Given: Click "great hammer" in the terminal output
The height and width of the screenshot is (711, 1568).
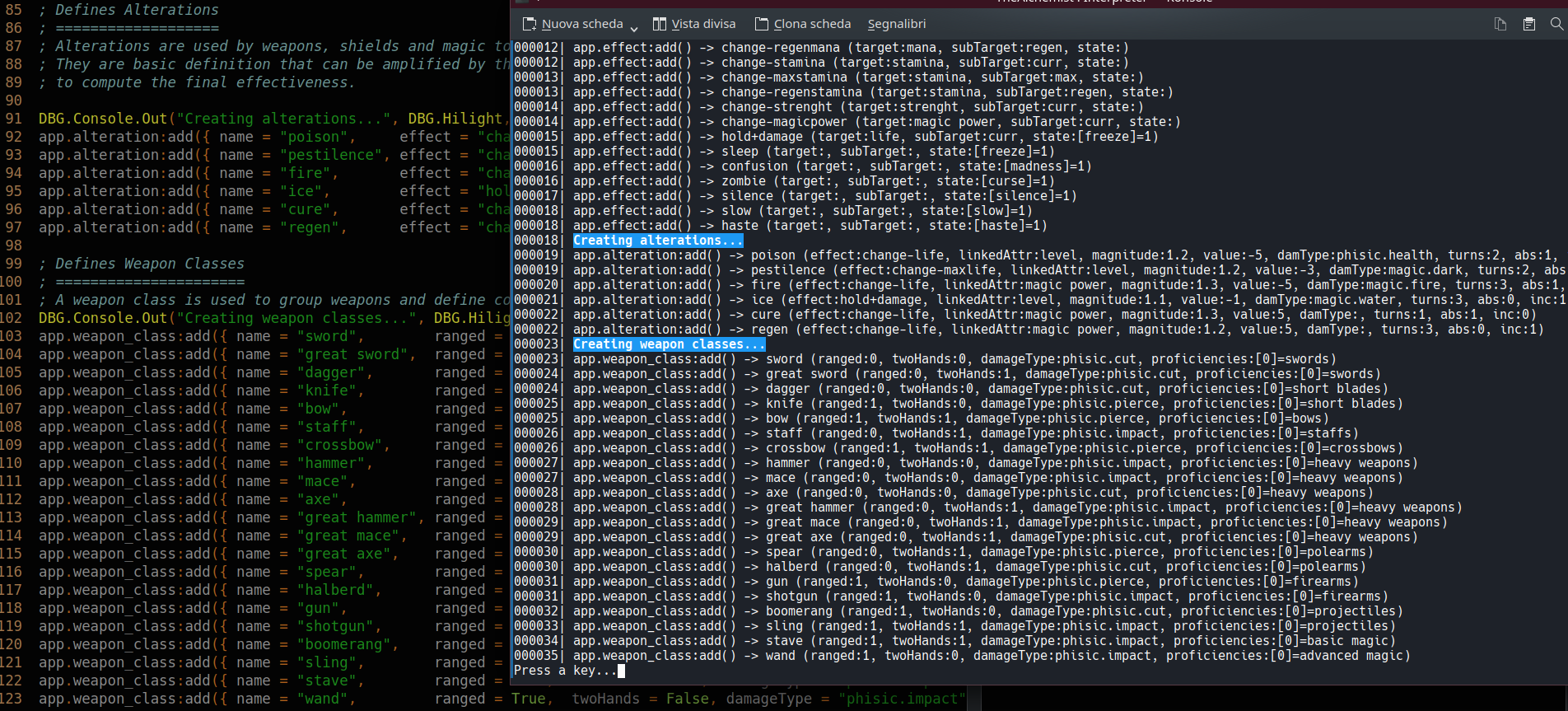Looking at the screenshot, I should (810, 508).
